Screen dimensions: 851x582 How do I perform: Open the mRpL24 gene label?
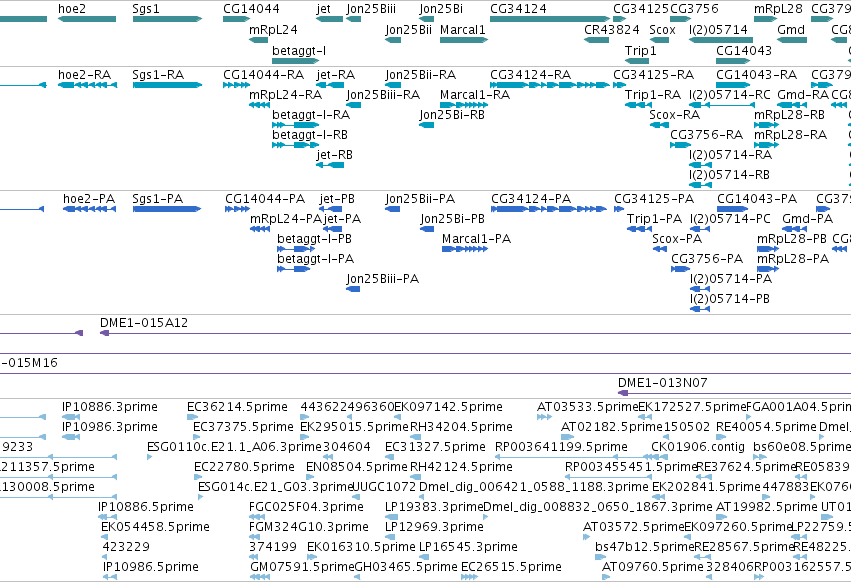coord(273,29)
